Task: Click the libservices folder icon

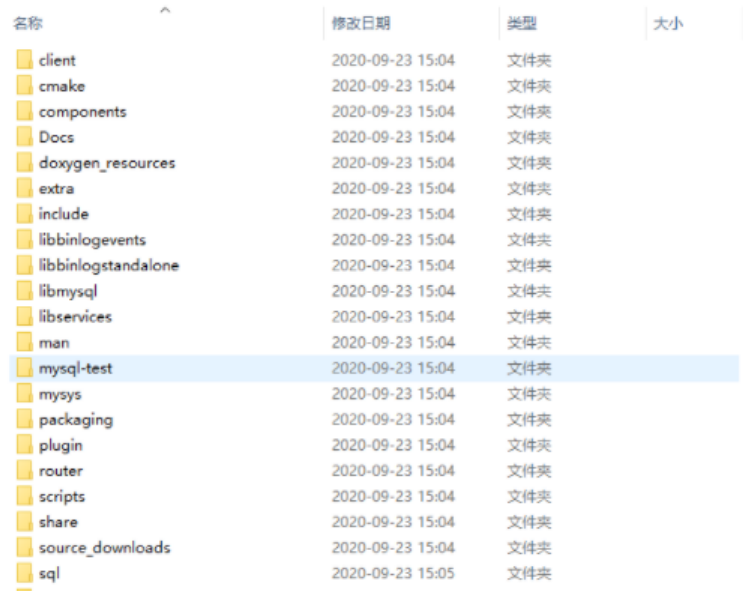Action: click(x=24, y=316)
